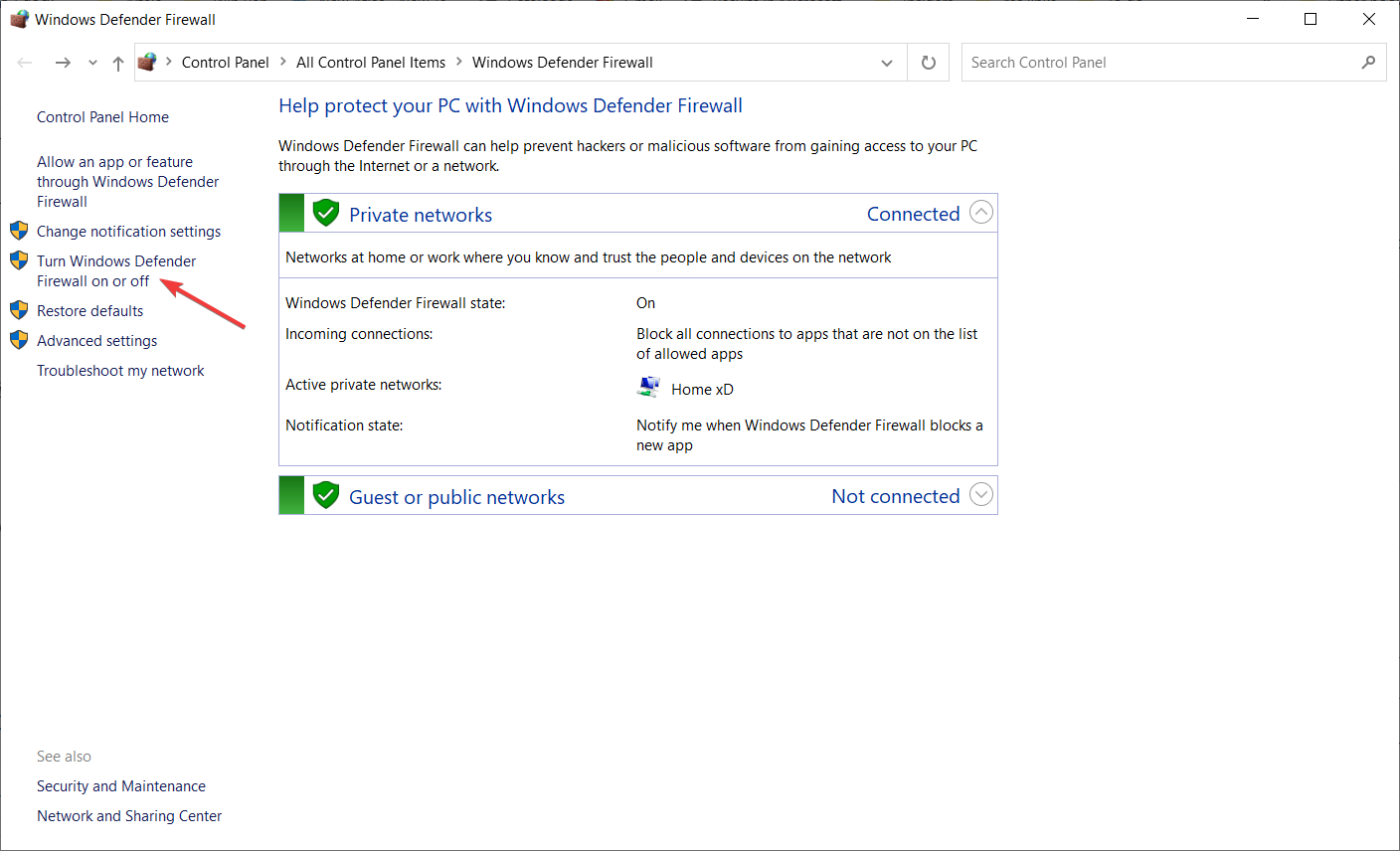Click the Connected status text
Viewport: 1400px width, 851px height.
pyautogui.click(x=913, y=214)
